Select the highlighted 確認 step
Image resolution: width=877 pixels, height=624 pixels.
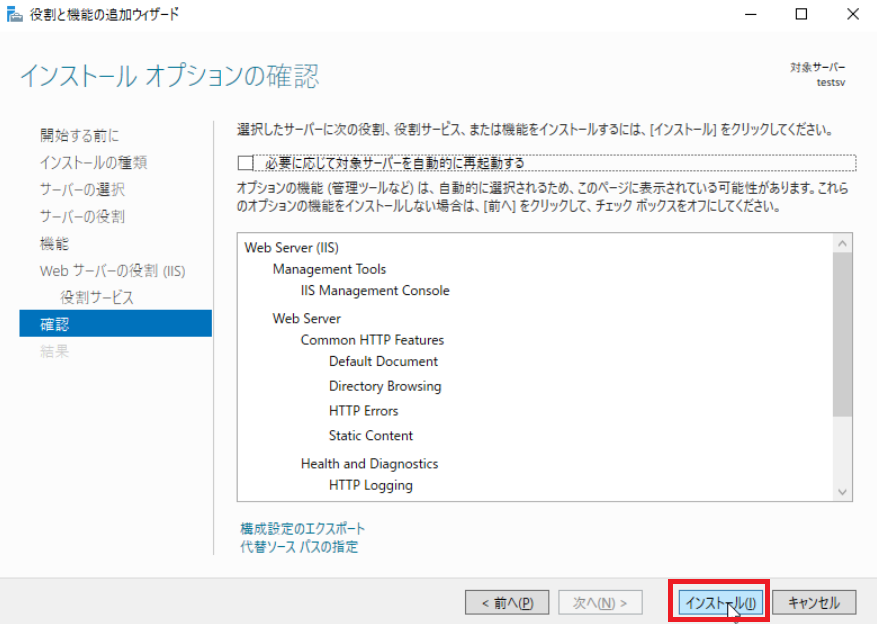pyautogui.click(x=115, y=324)
